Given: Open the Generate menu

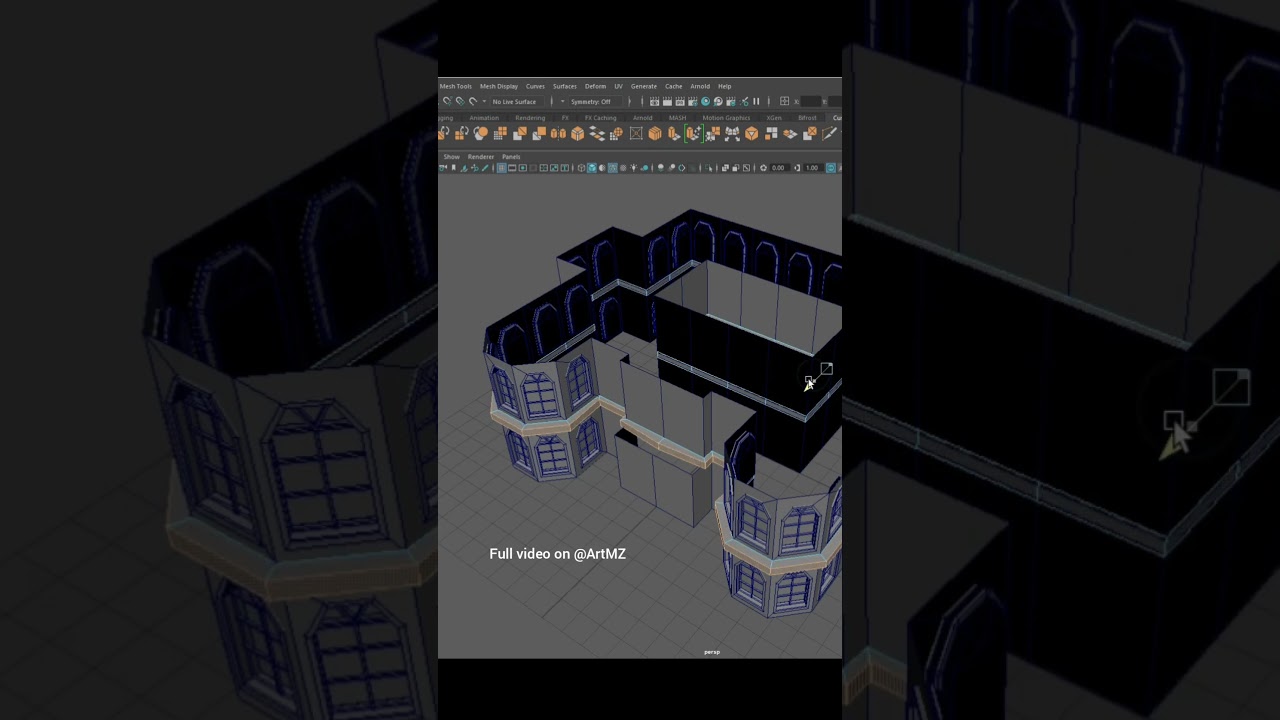Looking at the screenshot, I should coord(644,86).
